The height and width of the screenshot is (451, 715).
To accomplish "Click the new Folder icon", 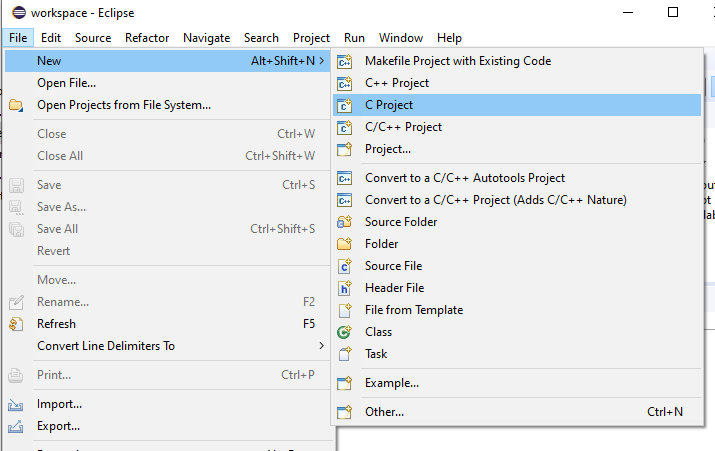I will (x=345, y=244).
